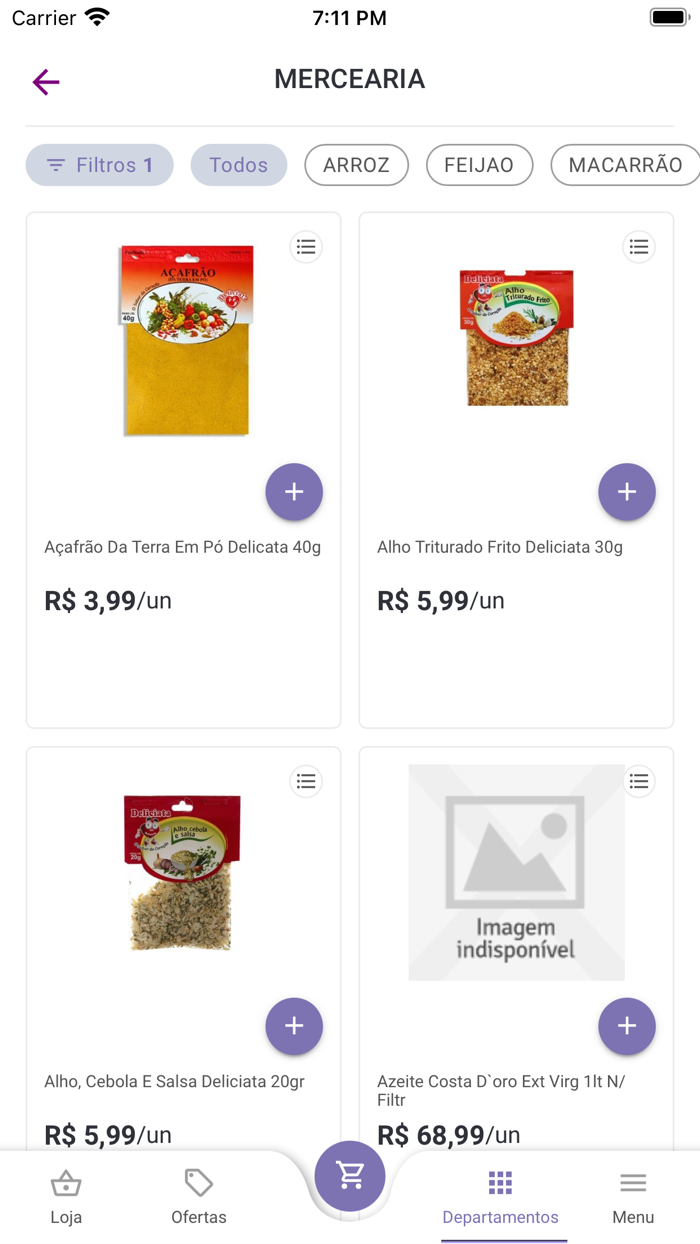Enable the FEIJAO category filter
Viewport: 700px width, 1244px height.
pyautogui.click(x=479, y=165)
